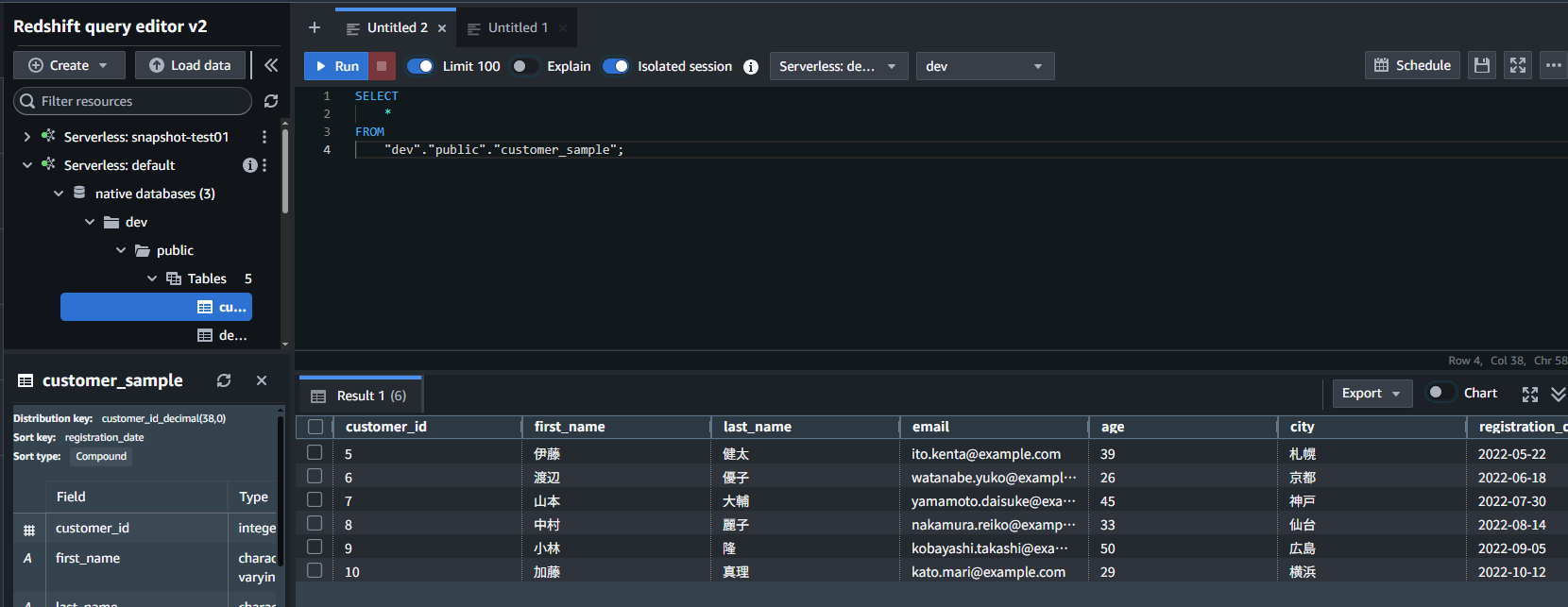Check the row with customer_id 5

tap(315, 452)
